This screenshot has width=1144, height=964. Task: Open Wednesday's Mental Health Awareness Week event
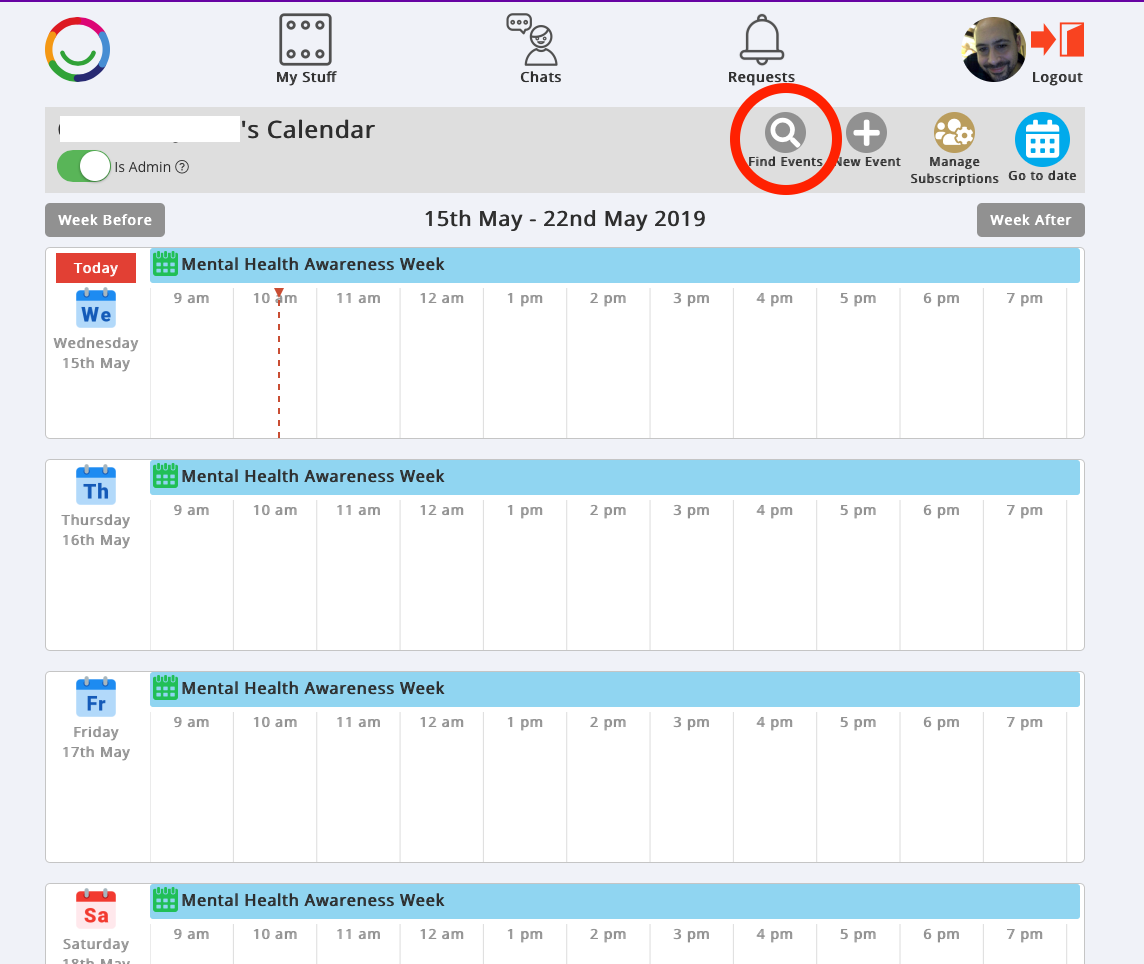pos(615,265)
